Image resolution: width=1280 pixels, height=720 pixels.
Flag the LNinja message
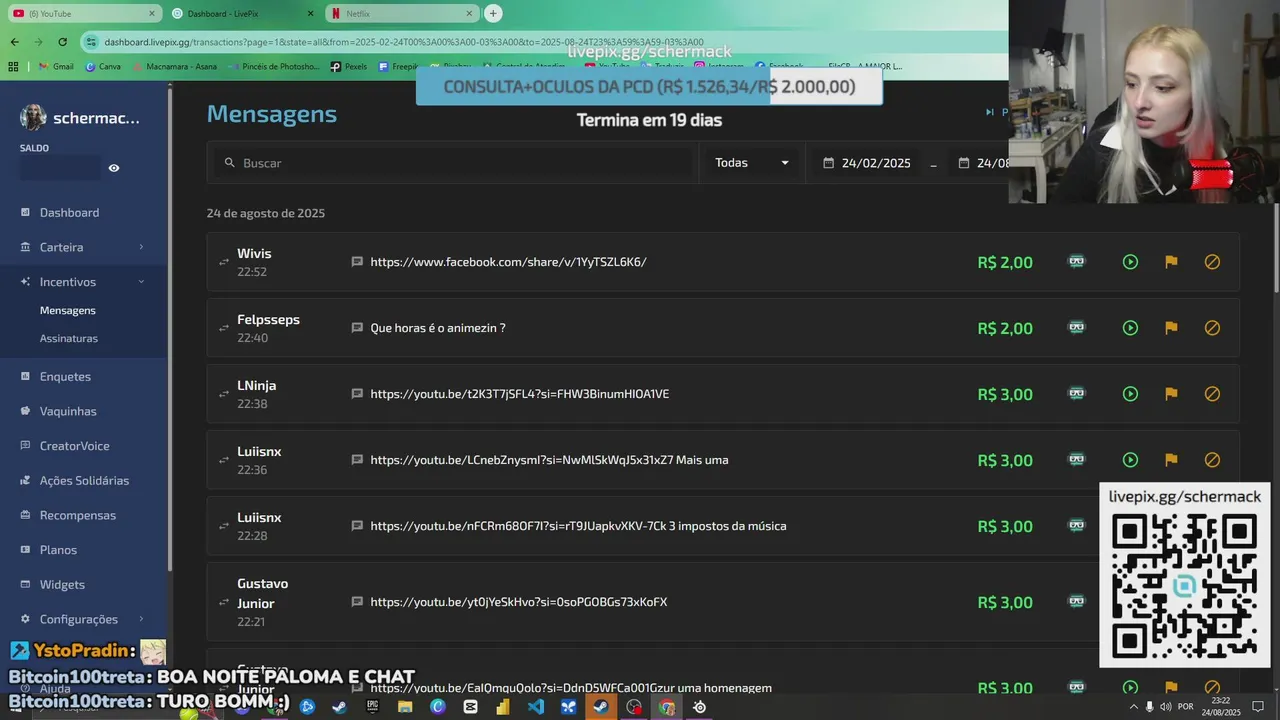1171,394
